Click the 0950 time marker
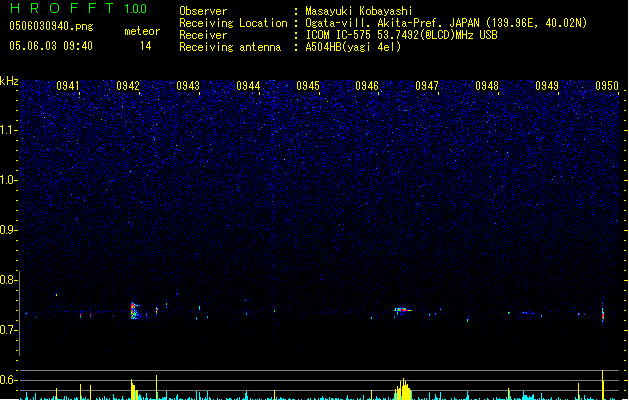Viewport: 629px width, 400px height. [x=607, y=86]
